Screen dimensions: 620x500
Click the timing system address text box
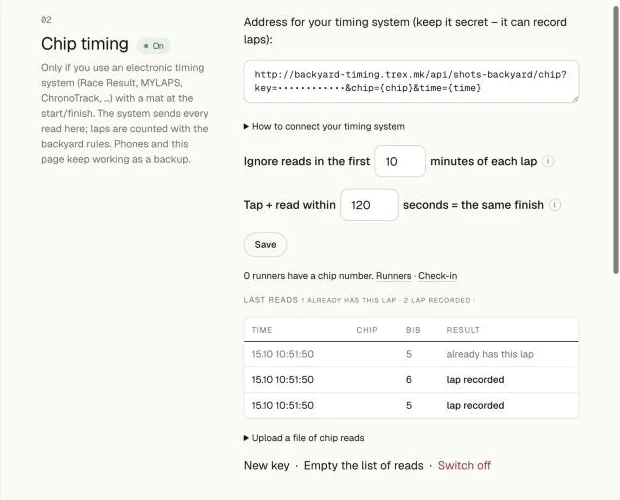click(411, 81)
